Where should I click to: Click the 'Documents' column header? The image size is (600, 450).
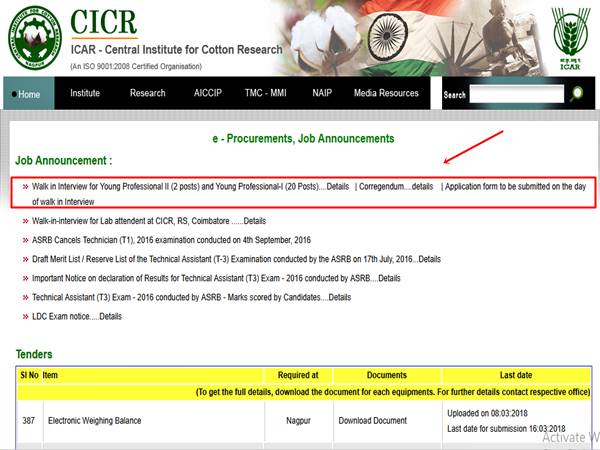[386, 375]
